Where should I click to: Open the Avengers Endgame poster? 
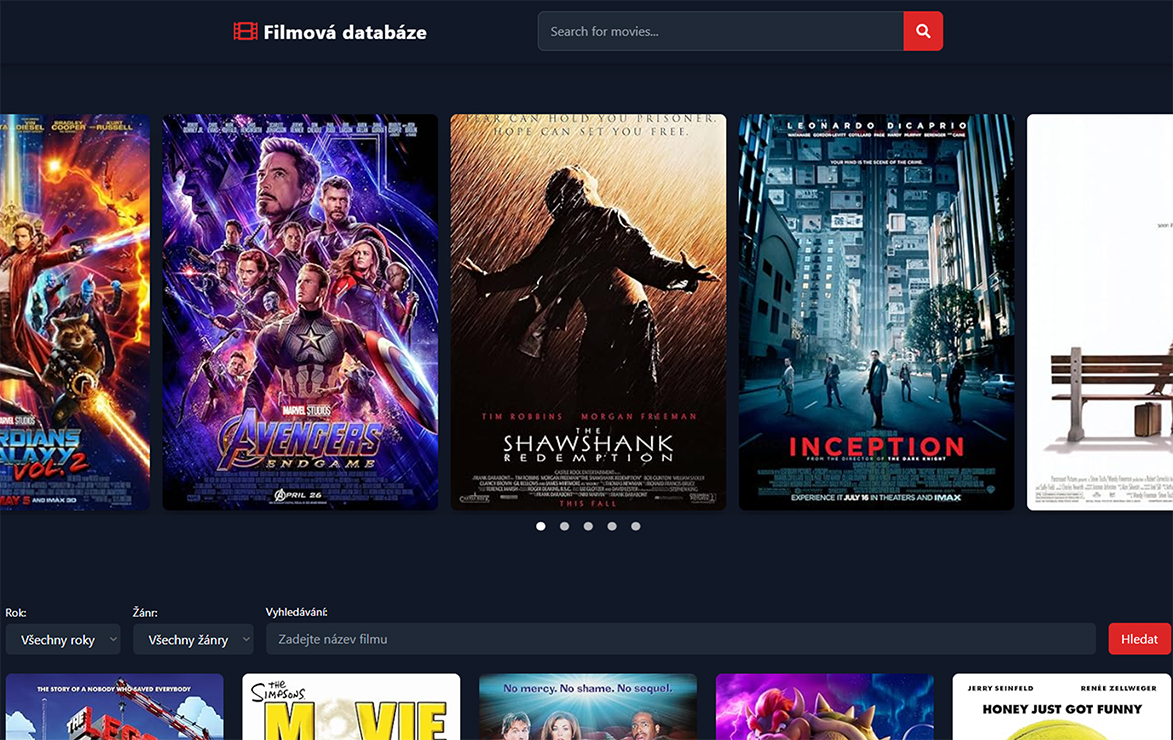click(299, 310)
